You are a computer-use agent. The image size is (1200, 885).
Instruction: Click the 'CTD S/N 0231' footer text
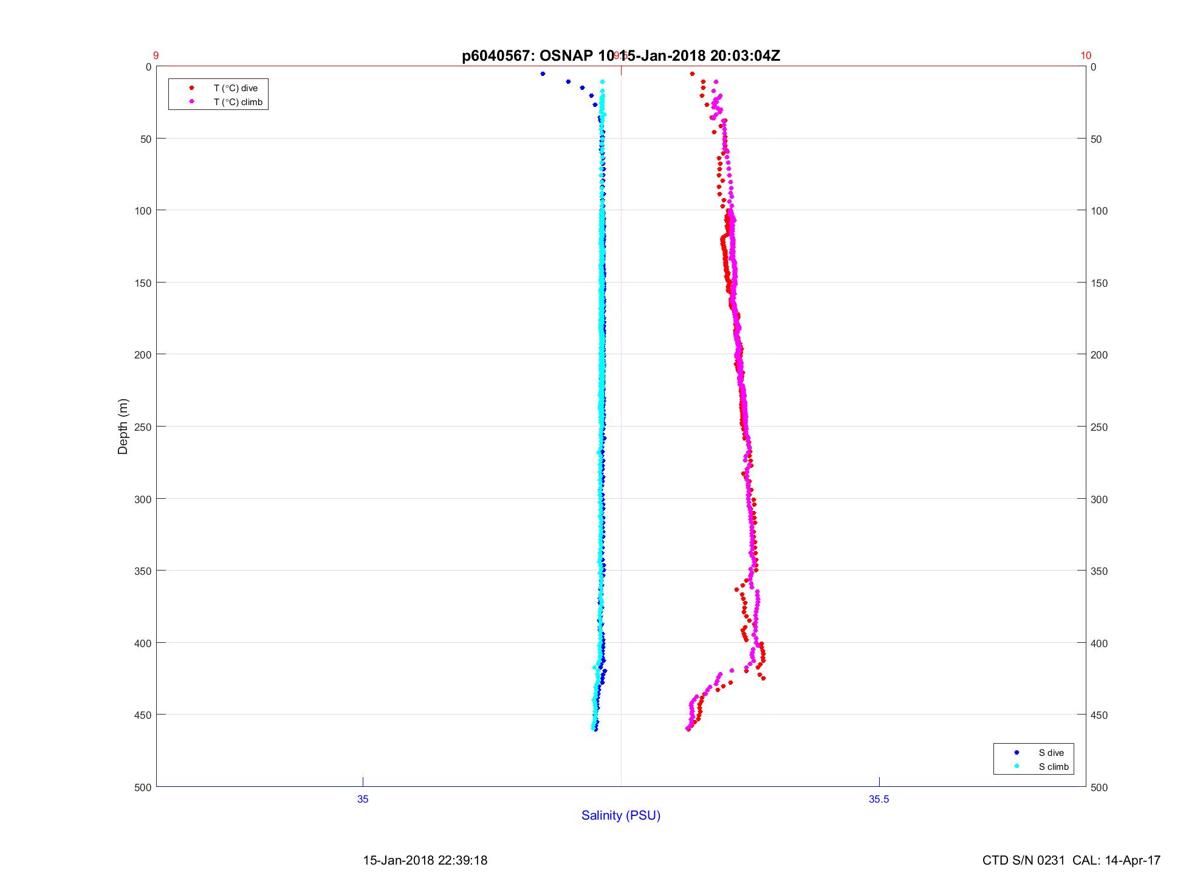point(1026,860)
